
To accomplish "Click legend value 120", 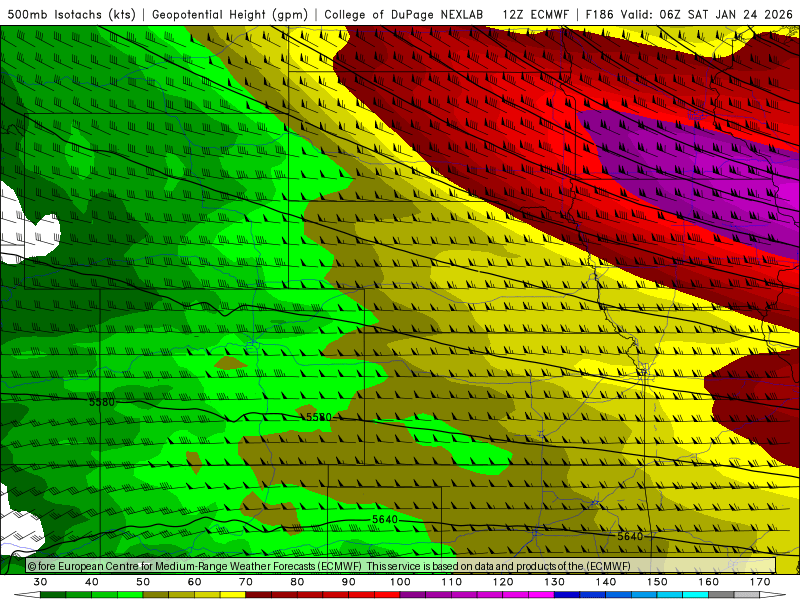I will 503,582.
